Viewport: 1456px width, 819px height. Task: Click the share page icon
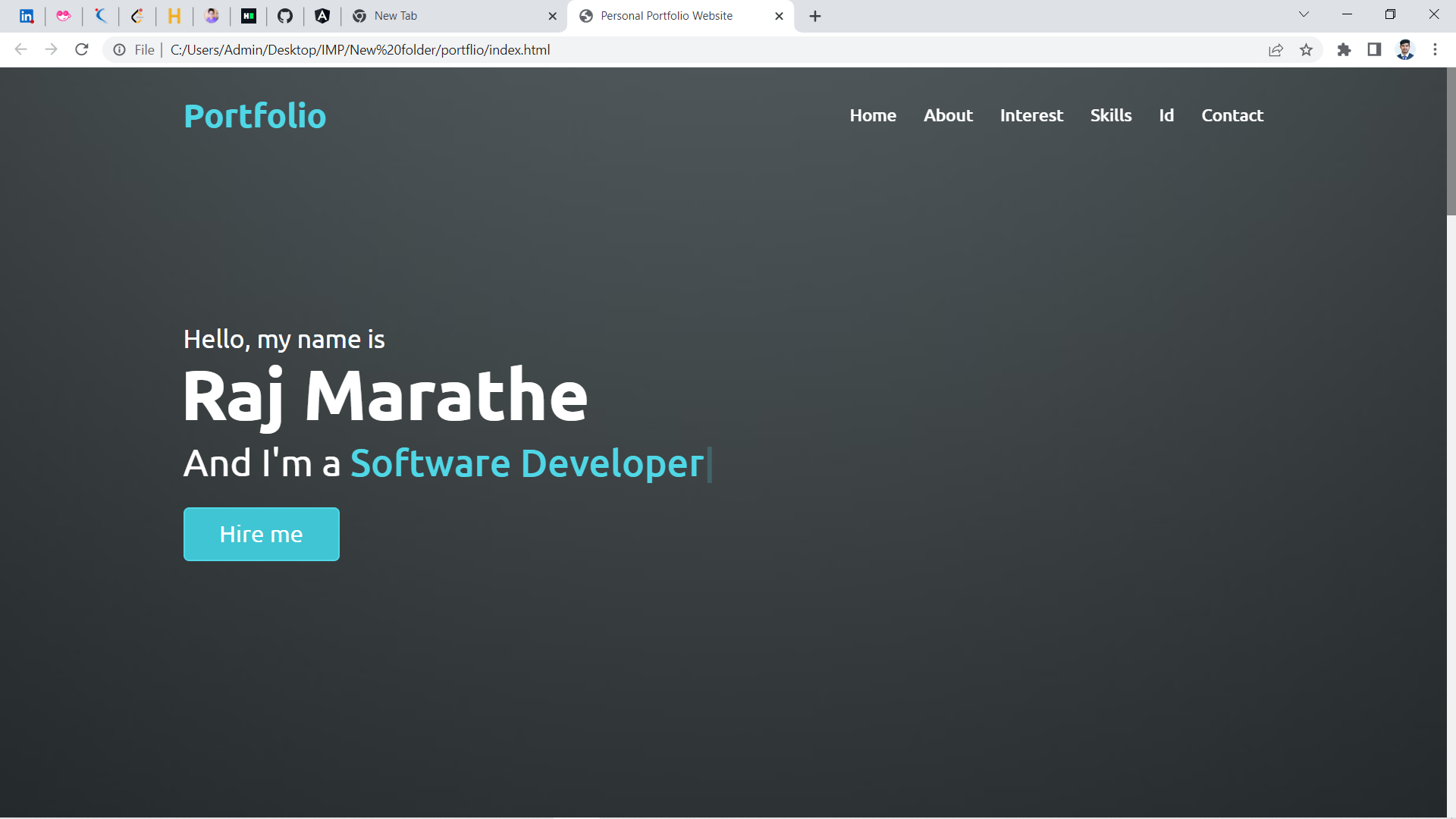(x=1276, y=50)
